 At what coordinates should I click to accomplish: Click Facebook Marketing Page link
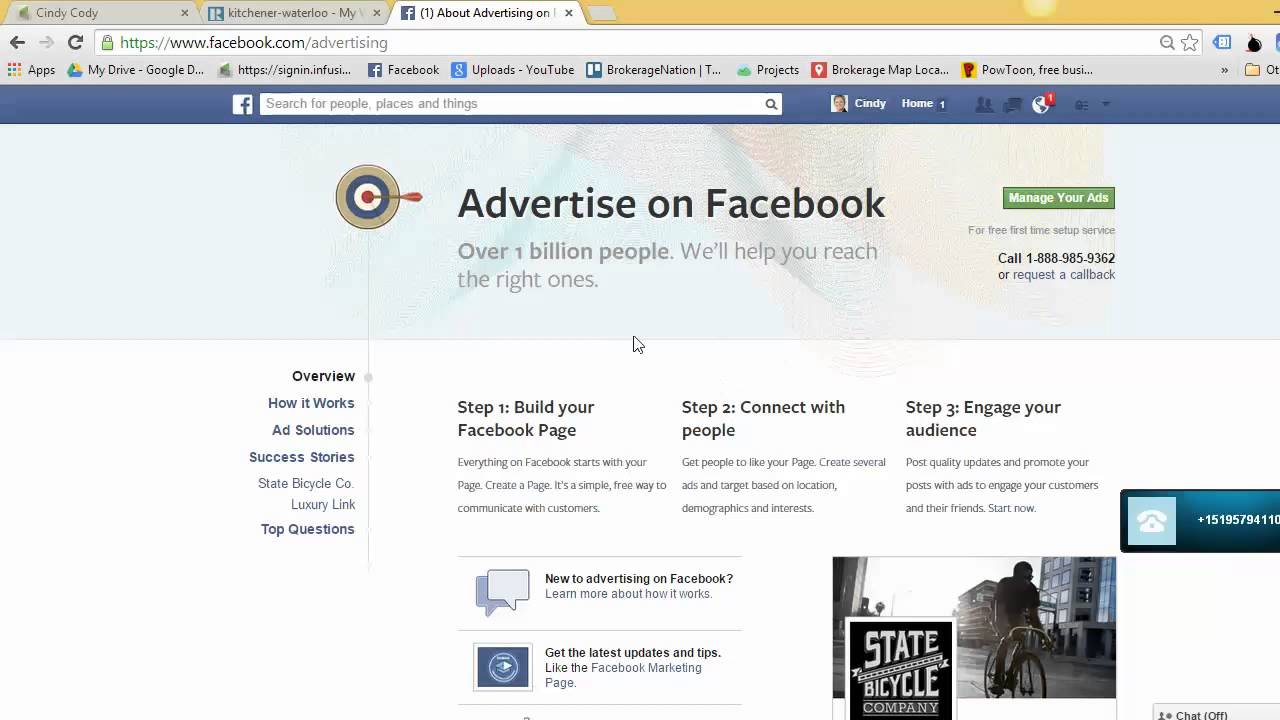[x=623, y=675]
